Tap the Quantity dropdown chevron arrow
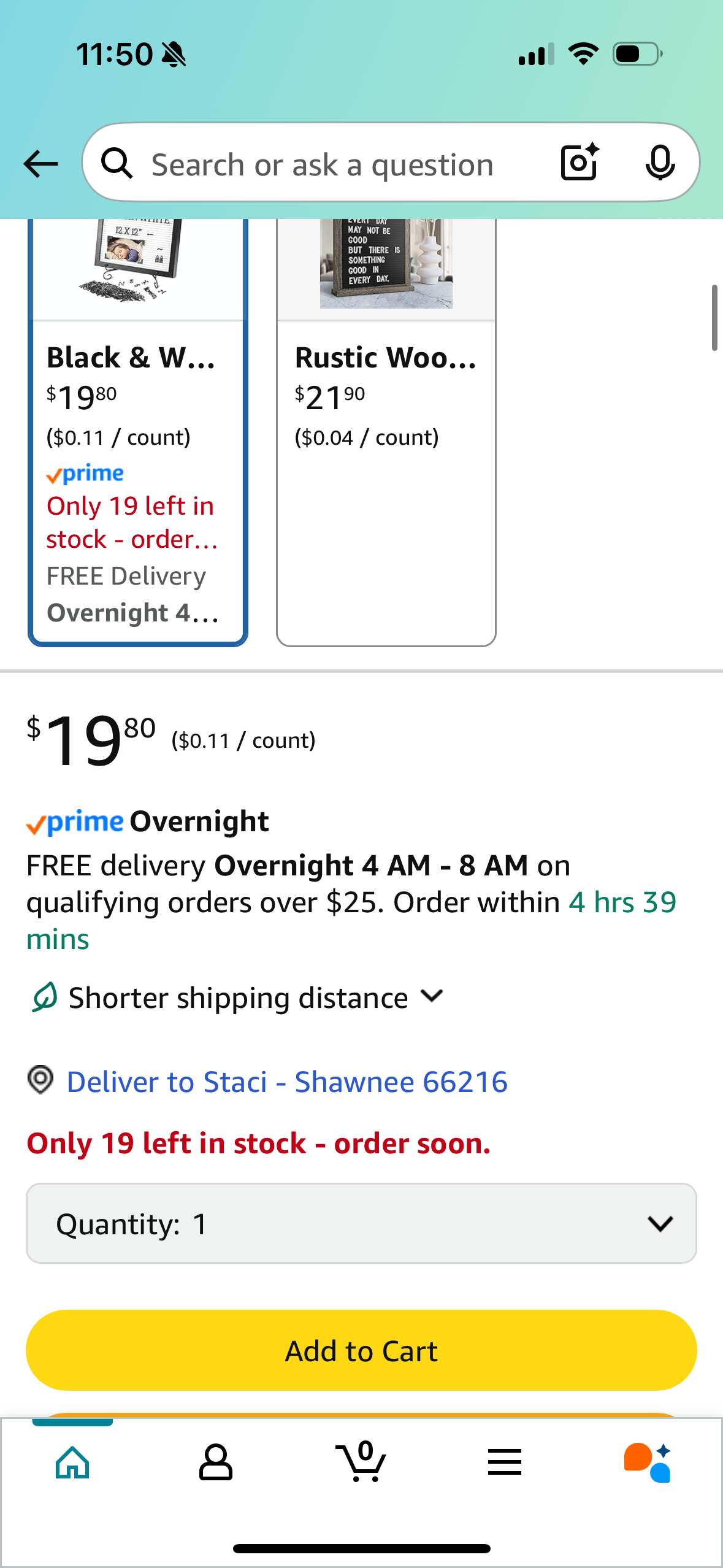Viewport: 723px width, 1568px height. point(660,1224)
